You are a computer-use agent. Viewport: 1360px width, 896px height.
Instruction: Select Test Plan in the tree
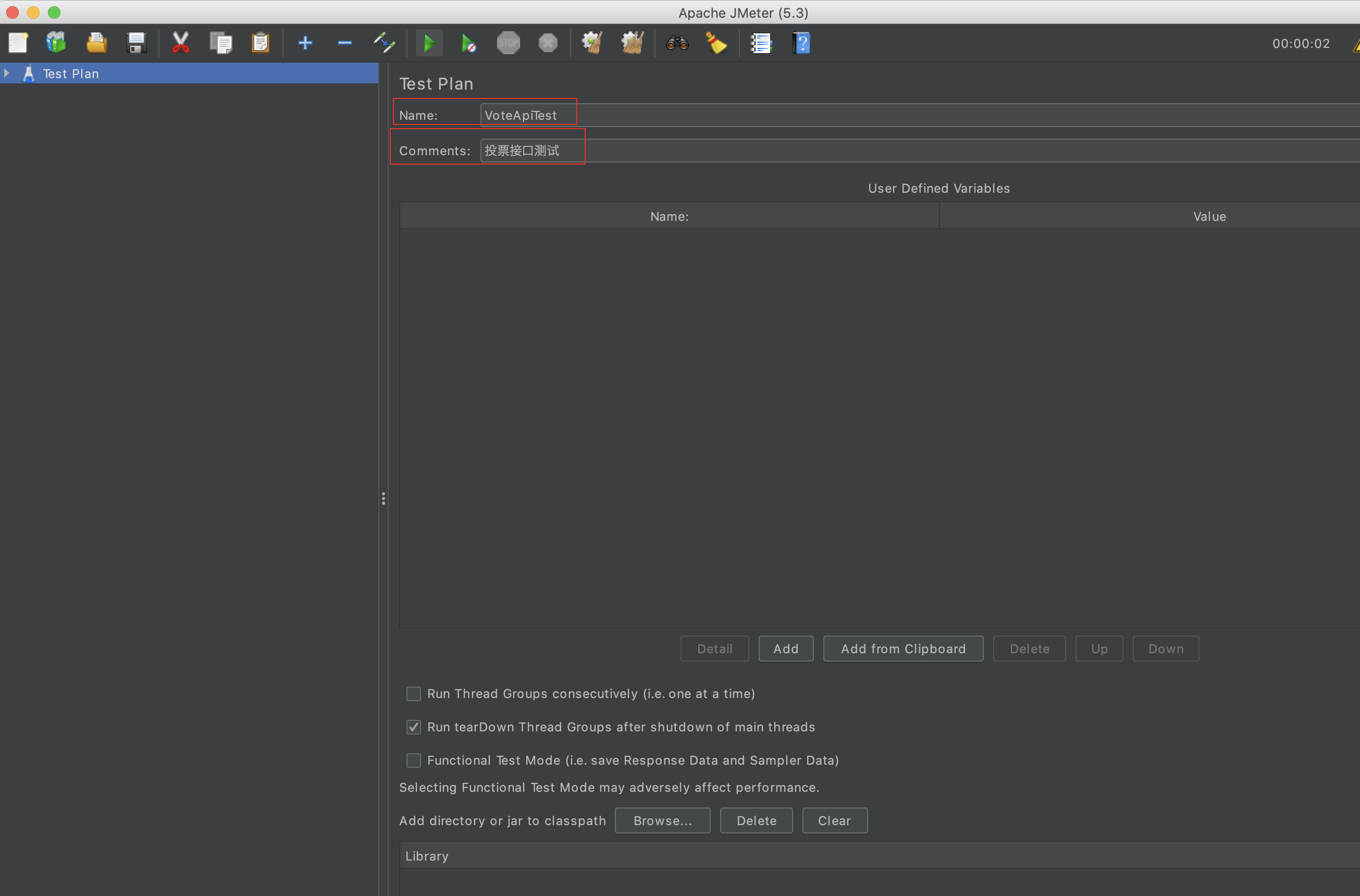(71, 74)
